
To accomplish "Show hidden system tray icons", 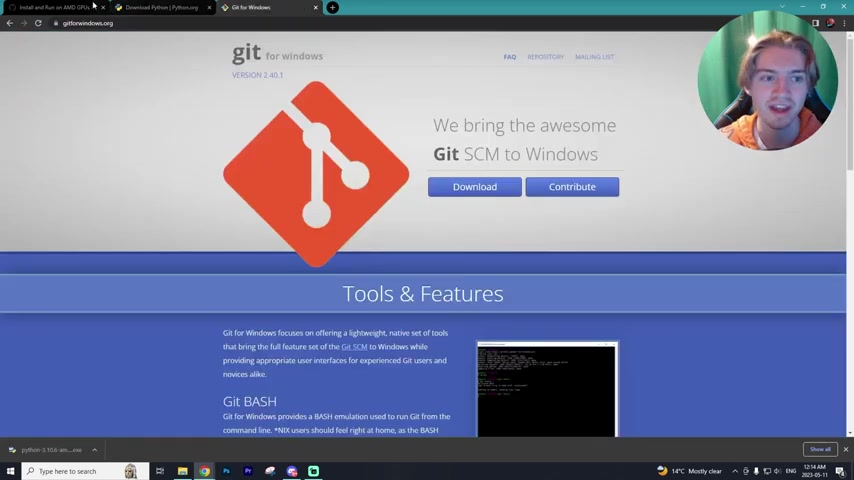I will pos(735,471).
